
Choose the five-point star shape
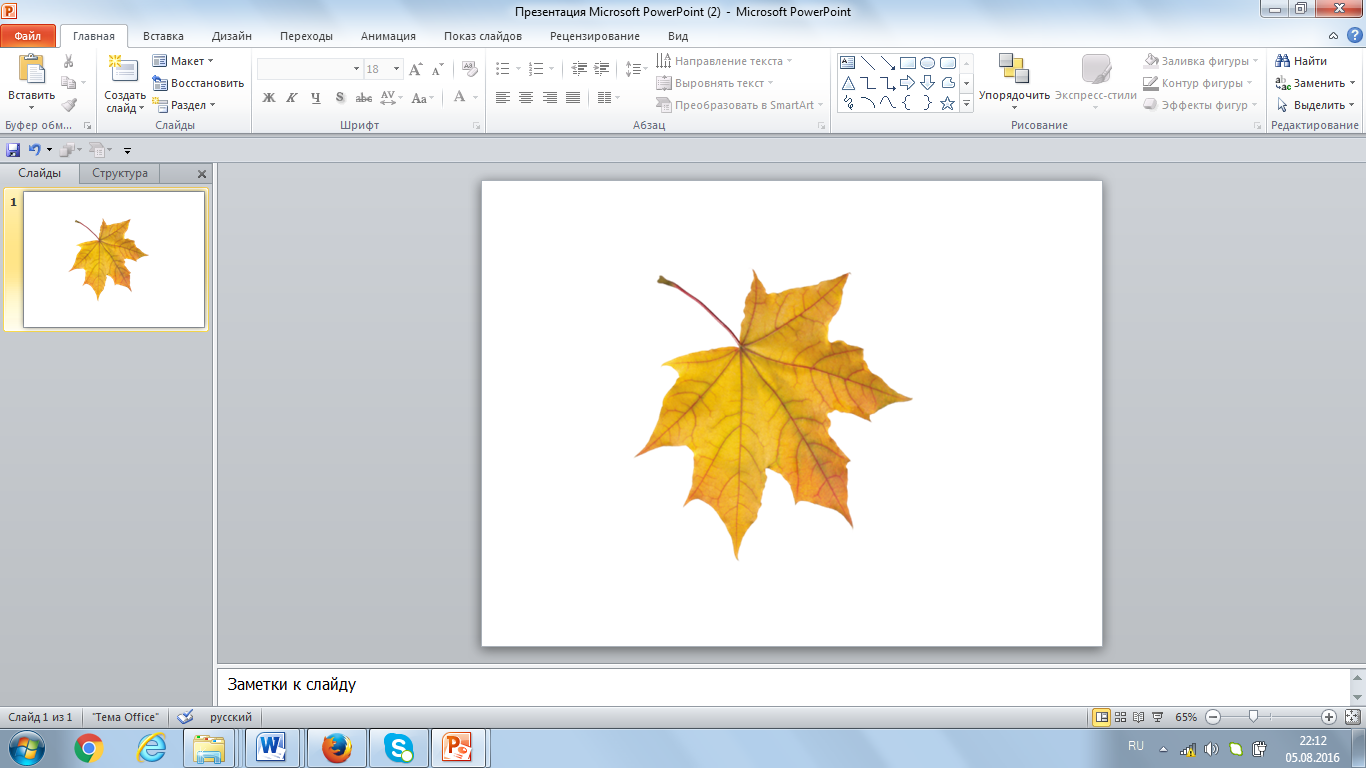click(948, 103)
